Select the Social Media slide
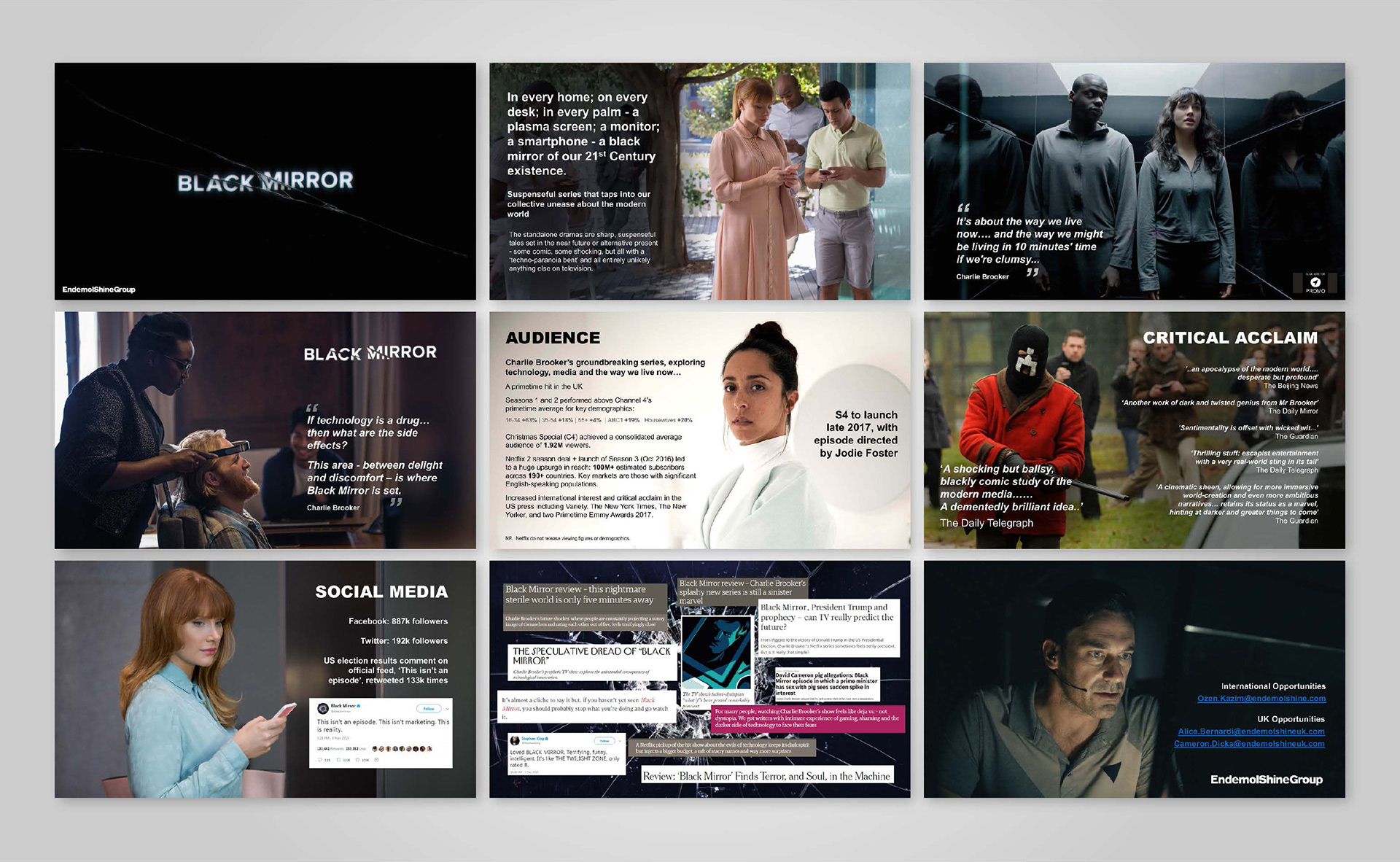 pyautogui.click(x=265, y=679)
